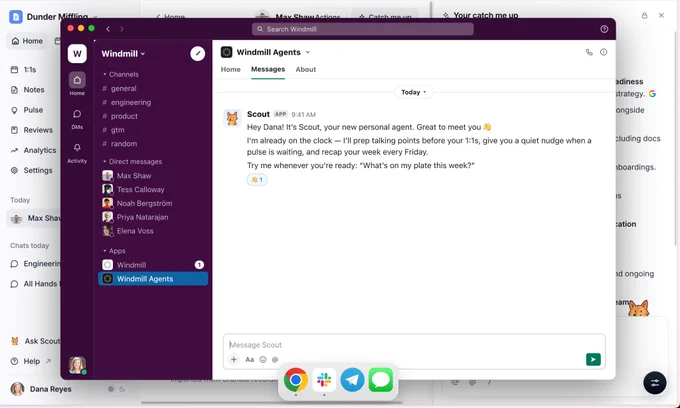Image resolution: width=680 pixels, height=408 pixels.
Task: Open the help question mark icon
Action: tap(604, 29)
